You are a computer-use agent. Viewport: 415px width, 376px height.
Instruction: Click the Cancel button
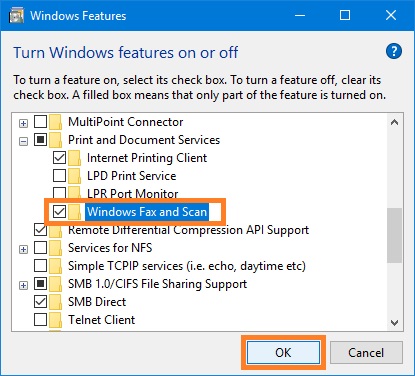coord(366,353)
